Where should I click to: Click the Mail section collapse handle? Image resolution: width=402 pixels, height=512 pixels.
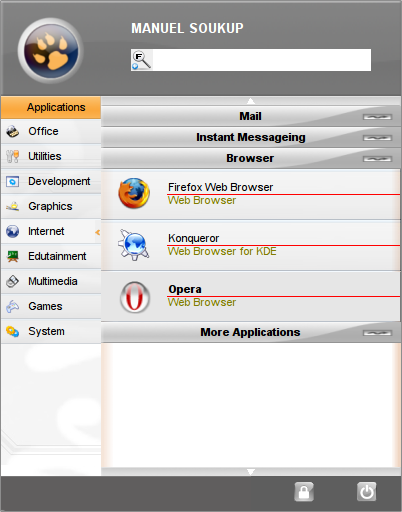(x=377, y=117)
